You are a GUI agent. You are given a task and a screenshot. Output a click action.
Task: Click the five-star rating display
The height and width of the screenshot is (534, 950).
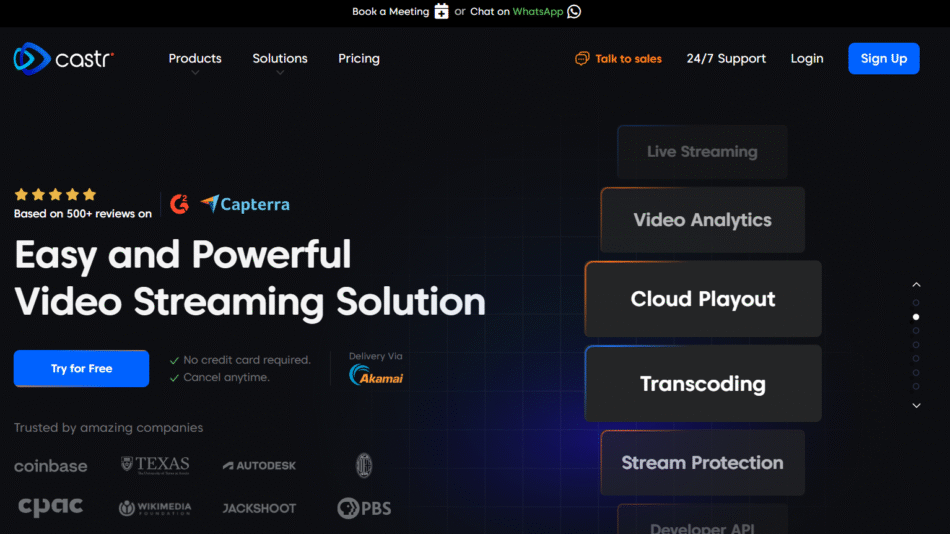[x=55, y=194]
